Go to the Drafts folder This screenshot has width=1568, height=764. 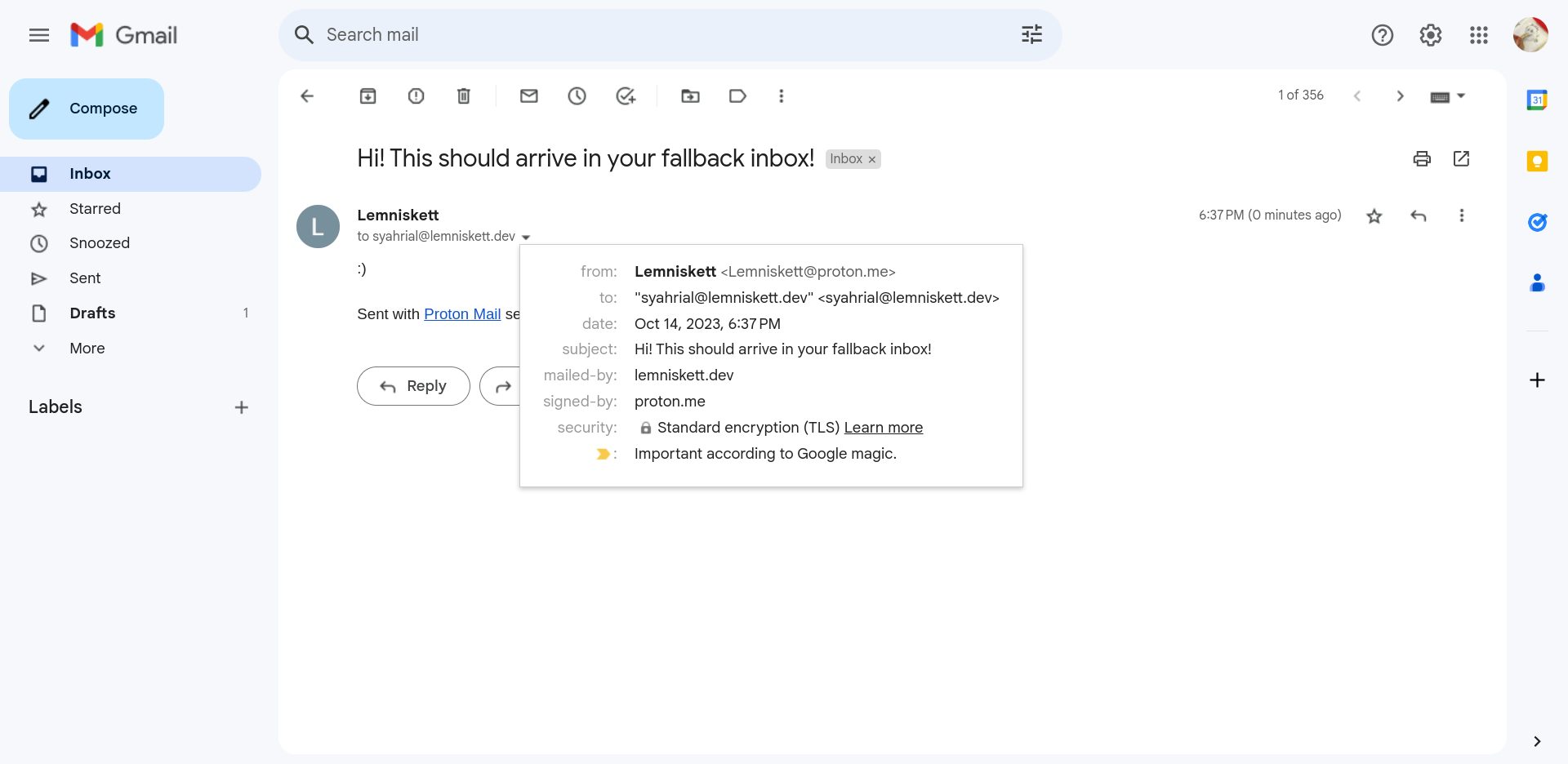click(x=92, y=313)
